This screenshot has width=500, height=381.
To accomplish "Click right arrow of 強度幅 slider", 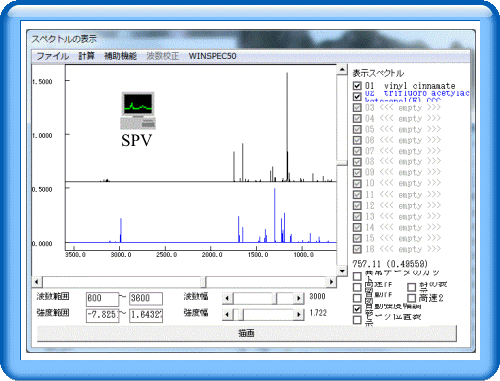I will point(299,314).
